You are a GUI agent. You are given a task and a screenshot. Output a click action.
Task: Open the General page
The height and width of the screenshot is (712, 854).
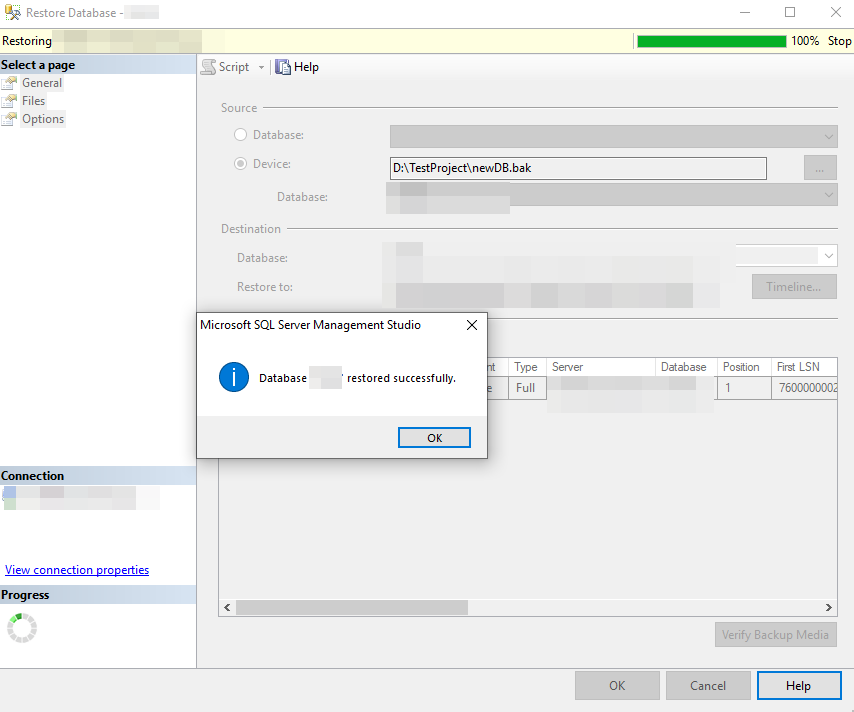pyautogui.click(x=42, y=83)
